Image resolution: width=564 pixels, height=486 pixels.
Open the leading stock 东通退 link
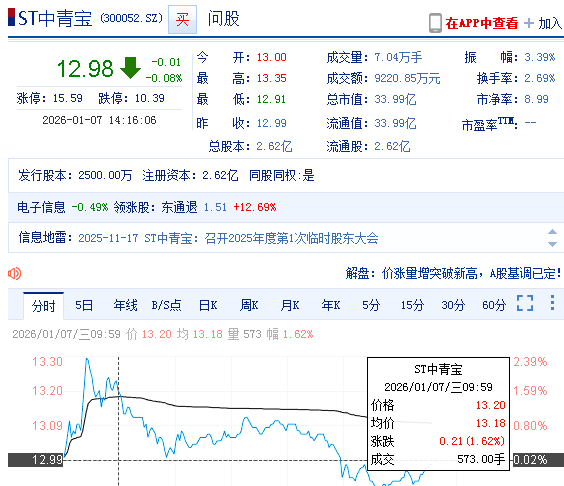click(x=179, y=208)
